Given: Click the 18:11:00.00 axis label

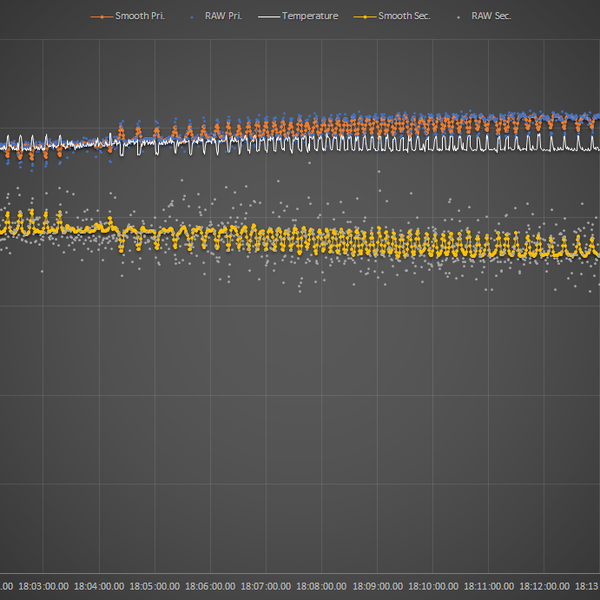Looking at the screenshot, I should pyautogui.click(x=489, y=586).
